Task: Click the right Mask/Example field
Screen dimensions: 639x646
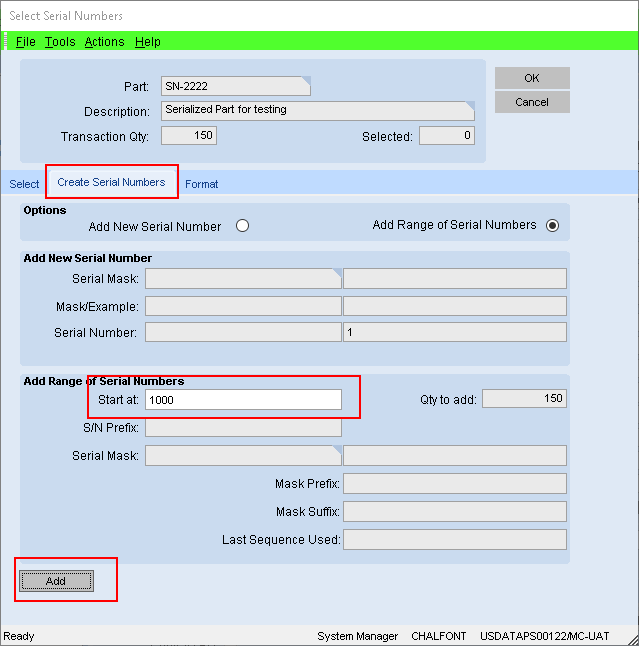Action: [455, 306]
